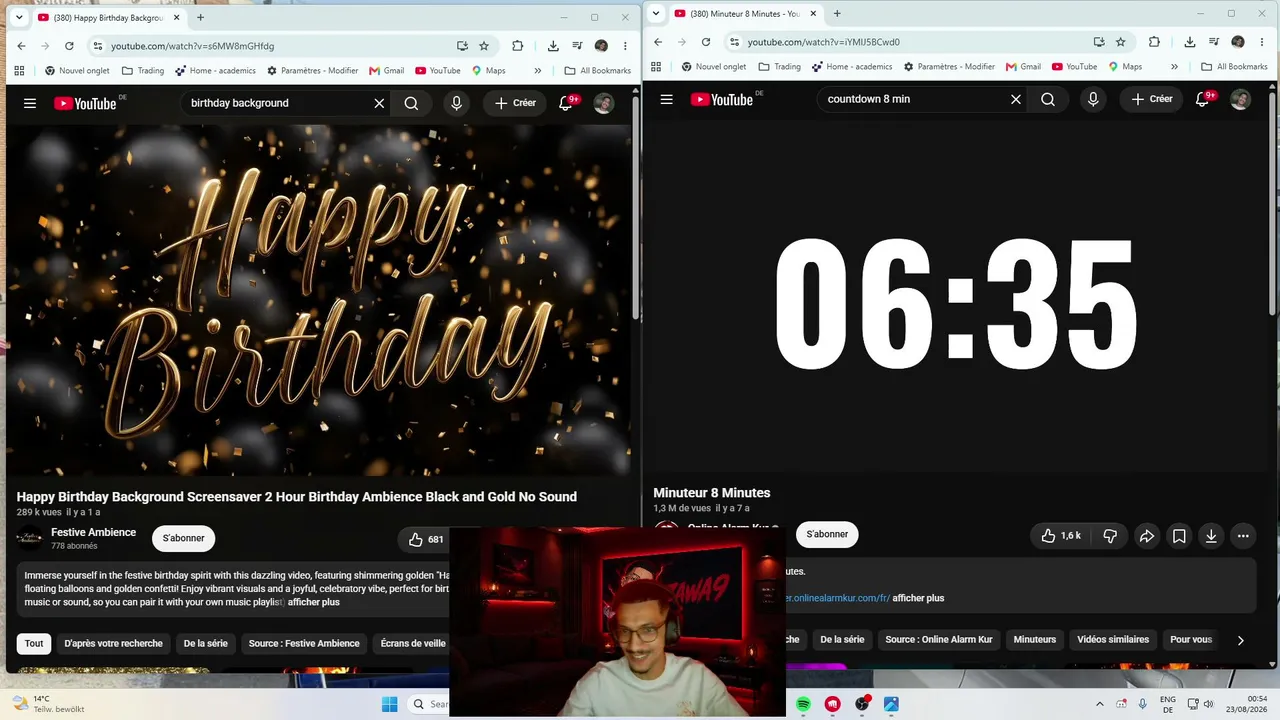Open Chrome menu in birthday video window
Screen dimensions: 1280x720
625,46
